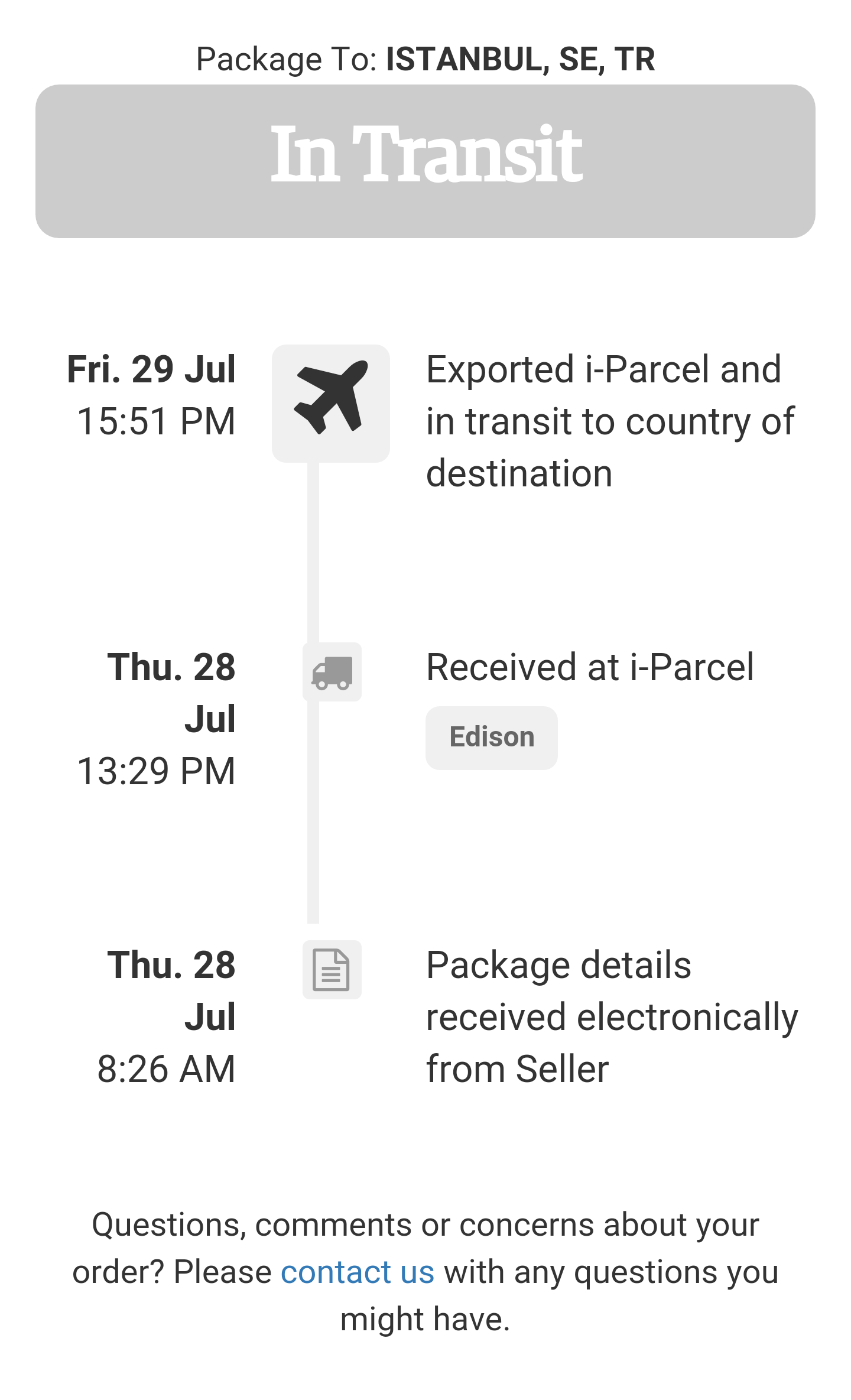The image size is (851, 1400).
Task: Select the Package details received electronically text
Action: coord(612,1017)
